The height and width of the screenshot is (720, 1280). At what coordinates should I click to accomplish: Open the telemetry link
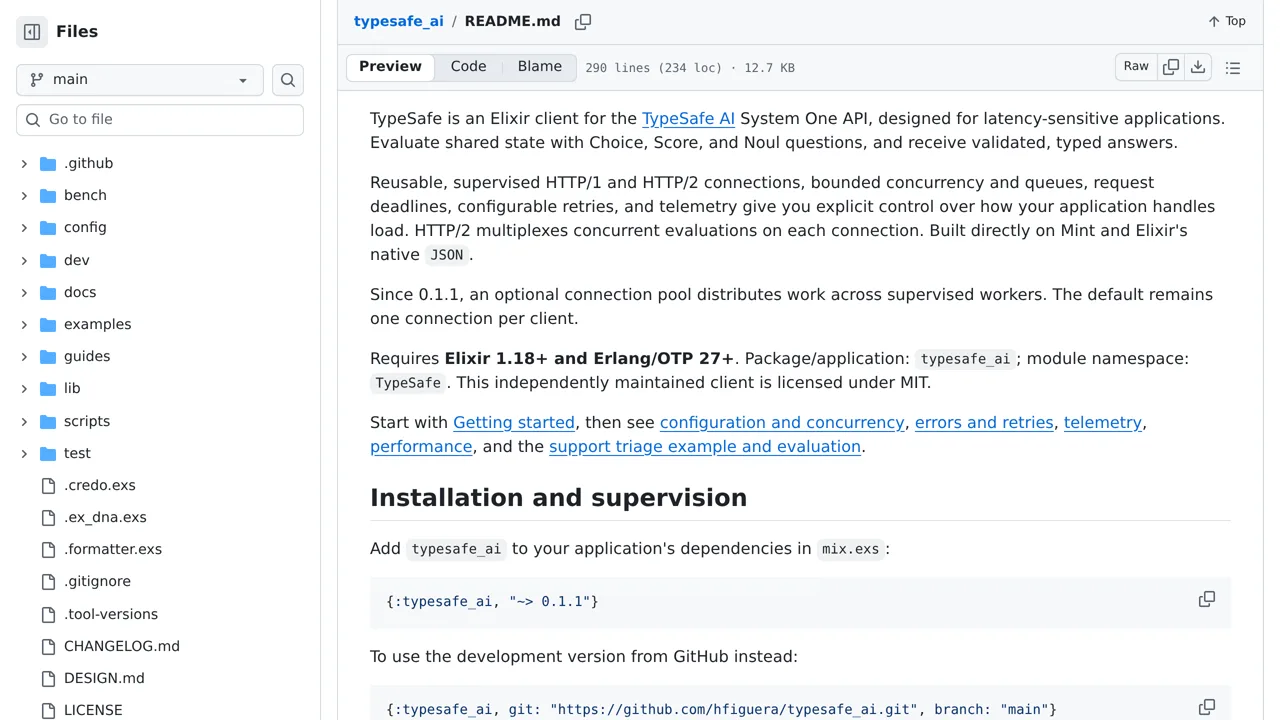pyautogui.click(x=1103, y=422)
